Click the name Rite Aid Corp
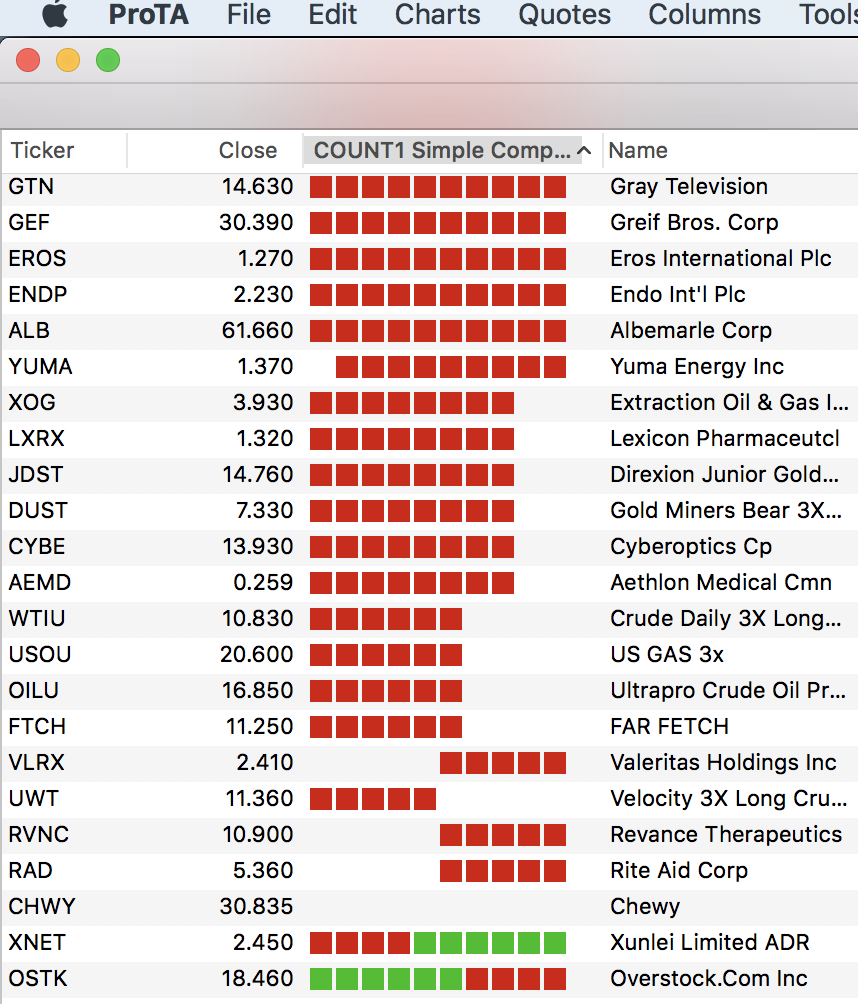Screen dimensions: 858x1004 click(679, 870)
